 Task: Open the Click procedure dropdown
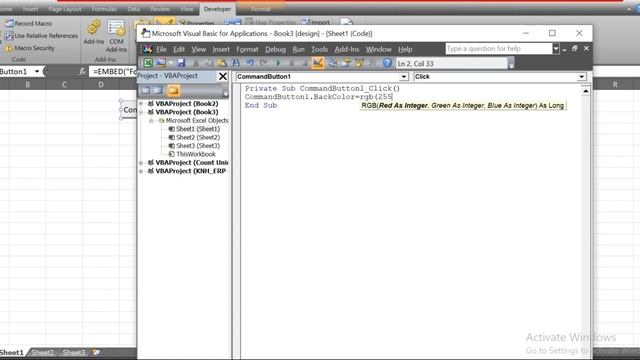point(581,77)
